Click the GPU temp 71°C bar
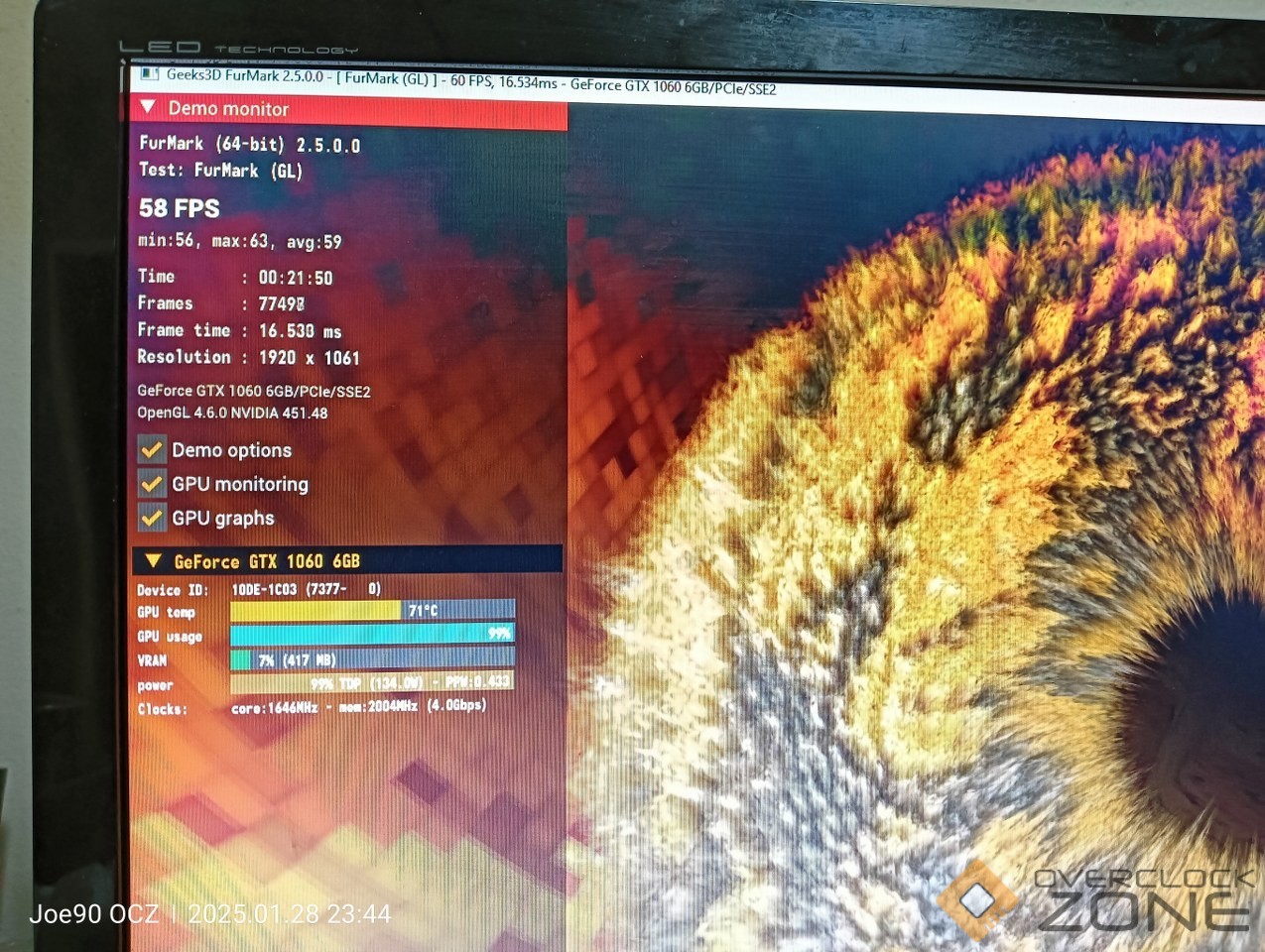Image resolution: width=1265 pixels, height=952 pixels. point(372,610)
